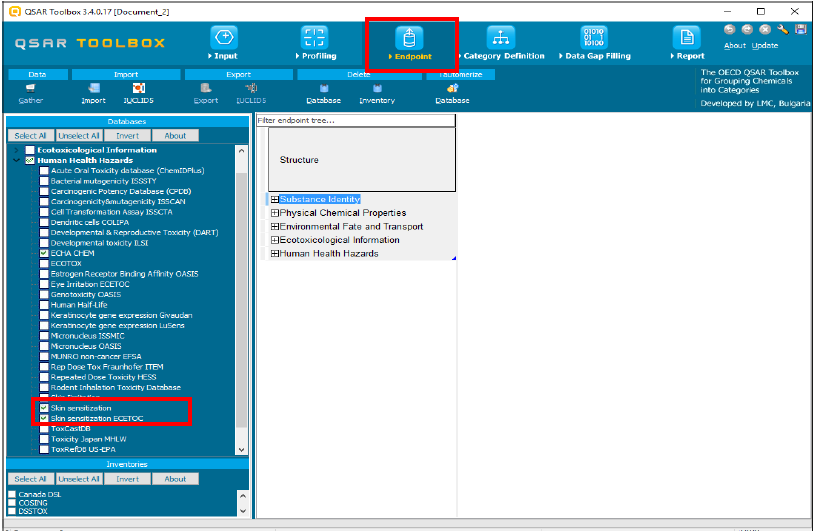
Task: Click the Import icon under Import group
Action: pyautogui.click(x=94, y=88)
